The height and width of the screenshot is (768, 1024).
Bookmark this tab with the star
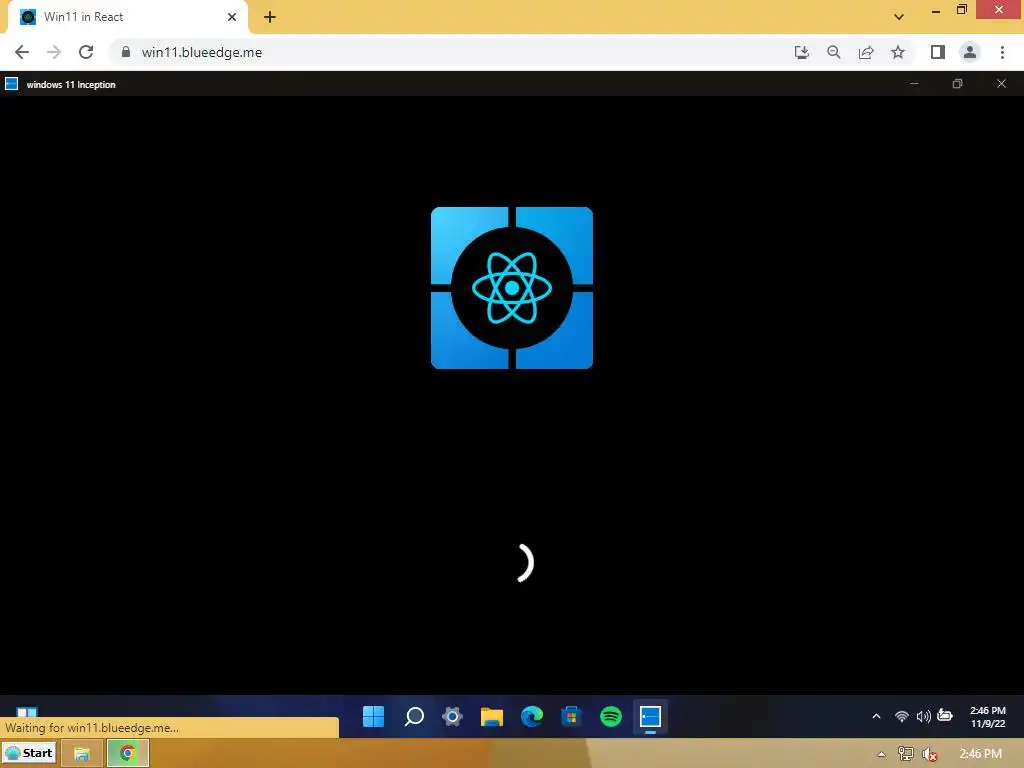click(x=898, y=52)
